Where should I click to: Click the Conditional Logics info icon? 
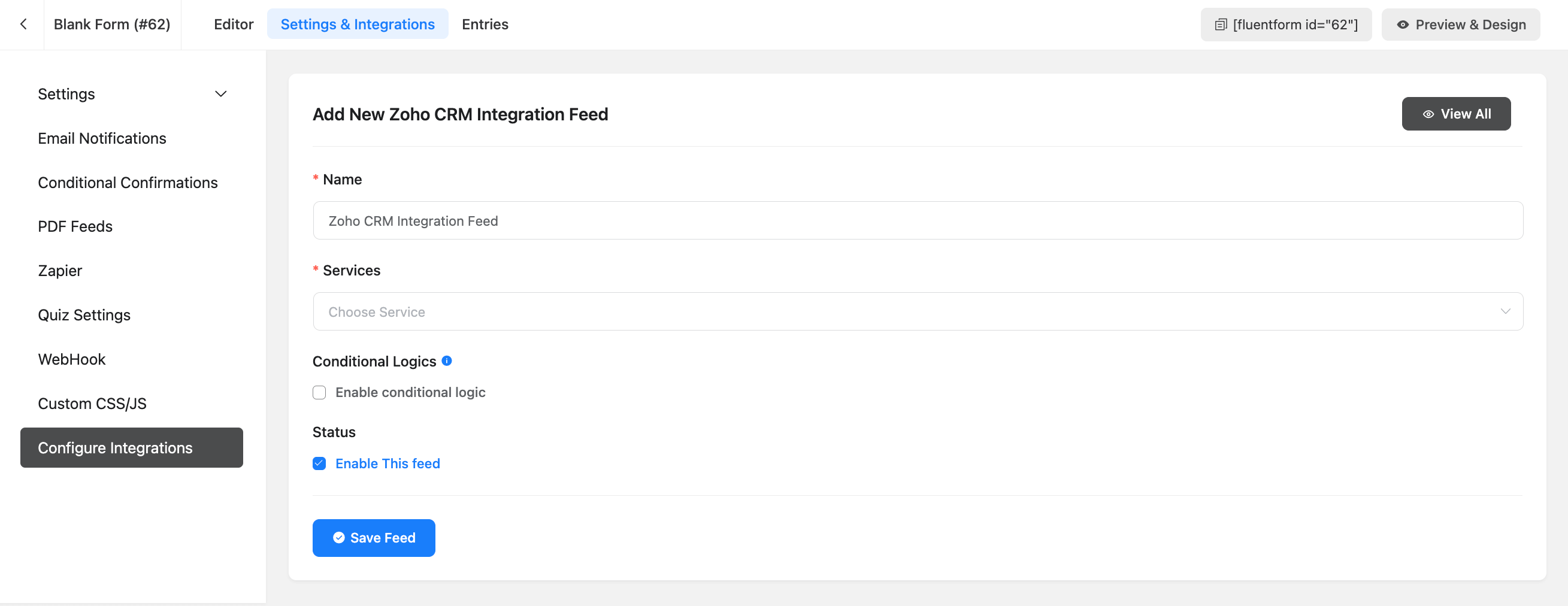click(447, 361)
